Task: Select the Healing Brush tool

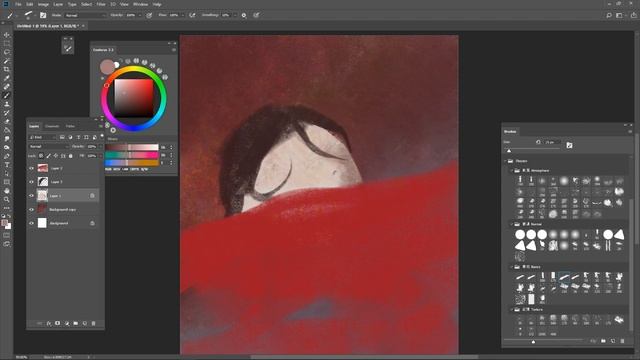Action: tap(7, 87)
